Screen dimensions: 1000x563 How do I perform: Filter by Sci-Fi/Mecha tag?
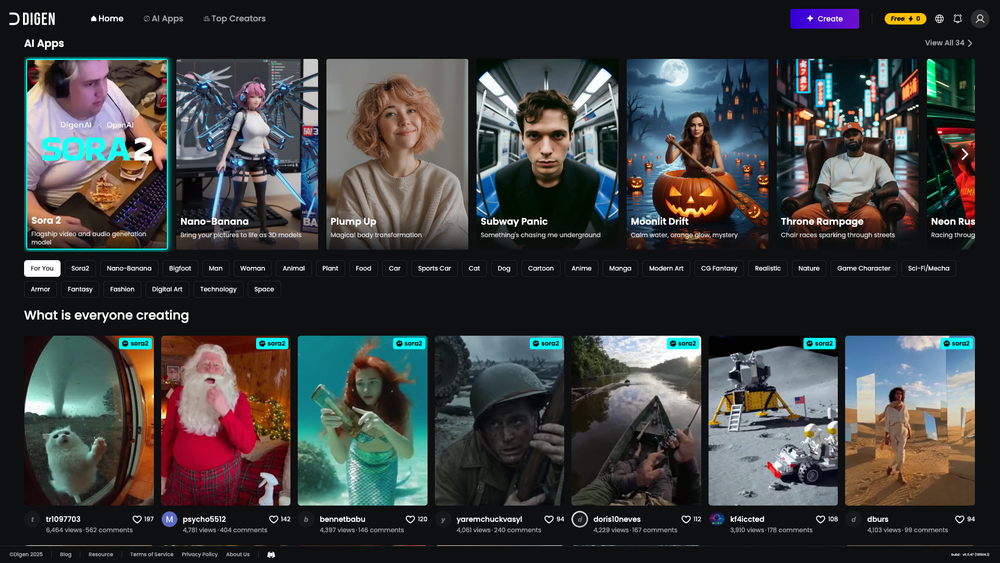point(929,268)
